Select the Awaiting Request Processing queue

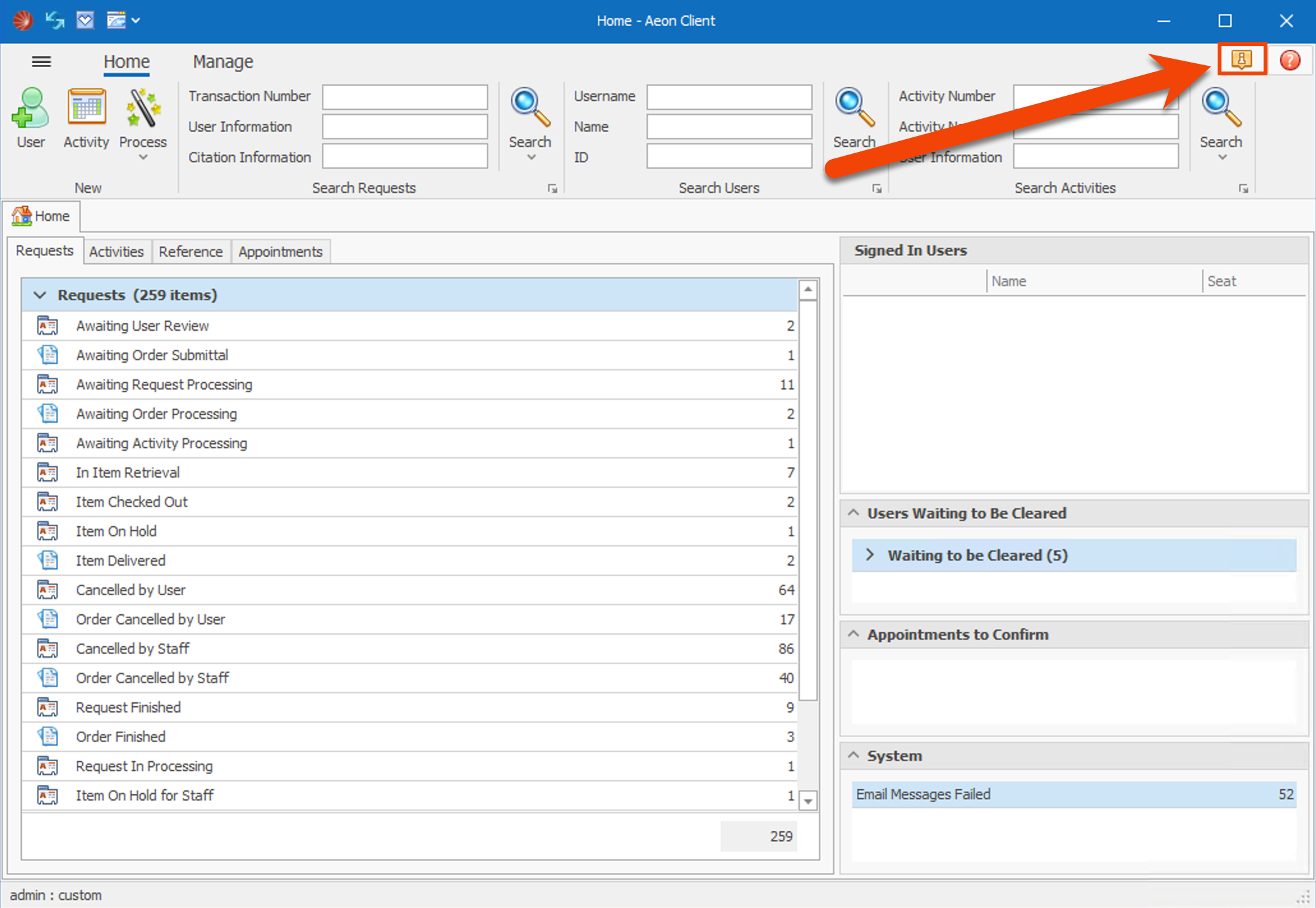[x=164, y=384]
